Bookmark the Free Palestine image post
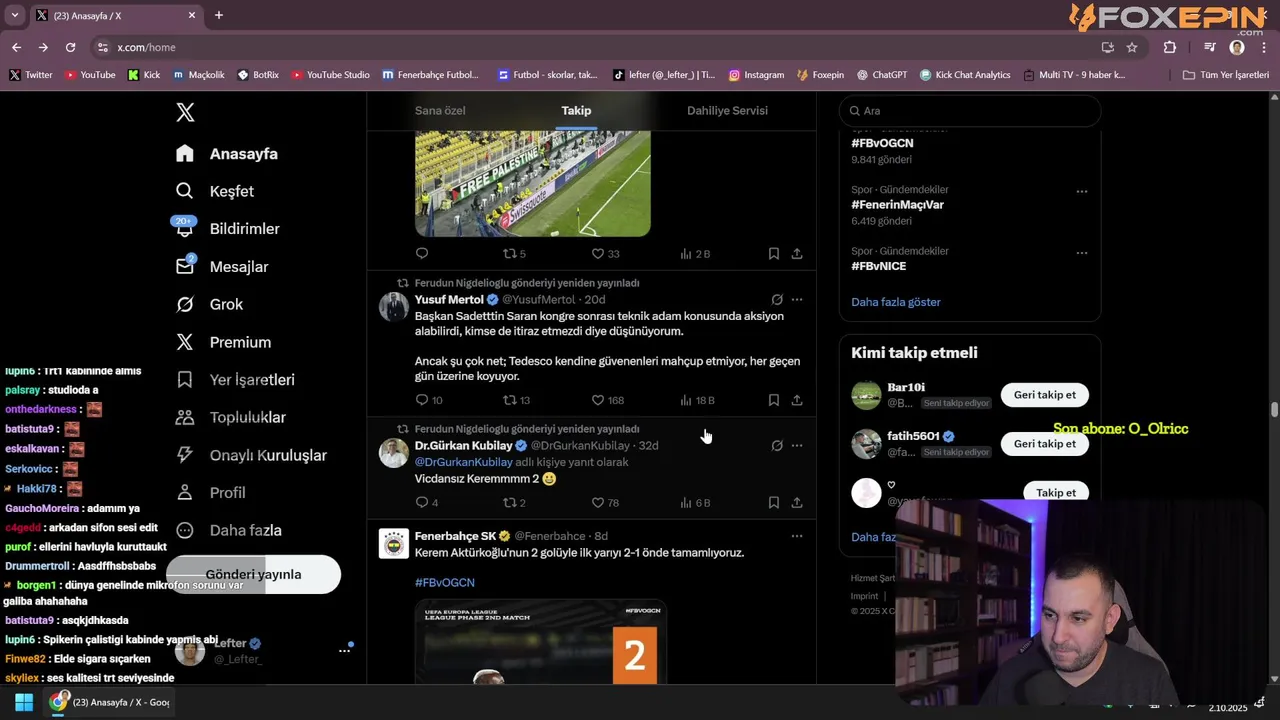The height and width of the screenshot is (720, 1280). (x=774, y=254)
